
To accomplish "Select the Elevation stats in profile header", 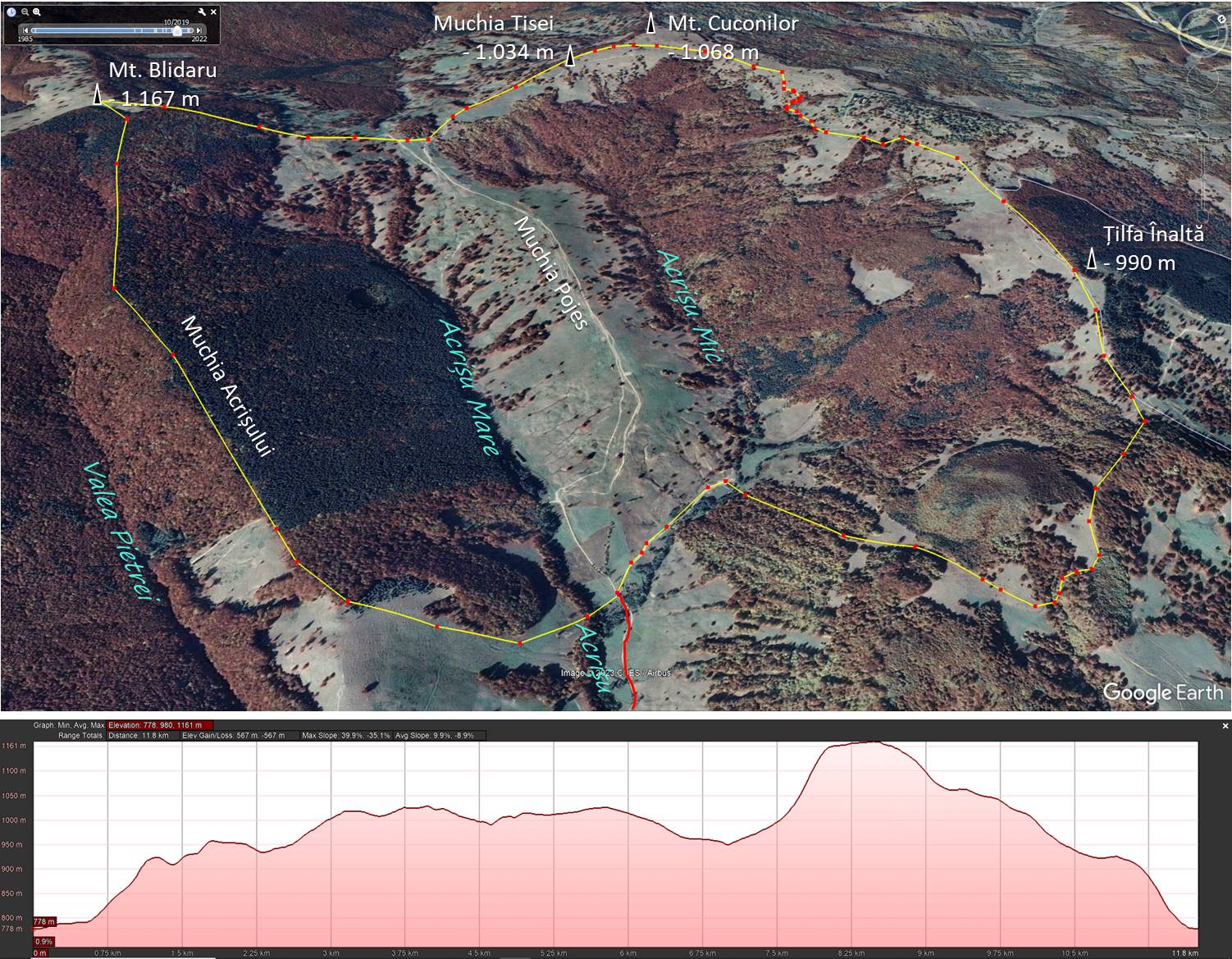I will pos(160,725).
